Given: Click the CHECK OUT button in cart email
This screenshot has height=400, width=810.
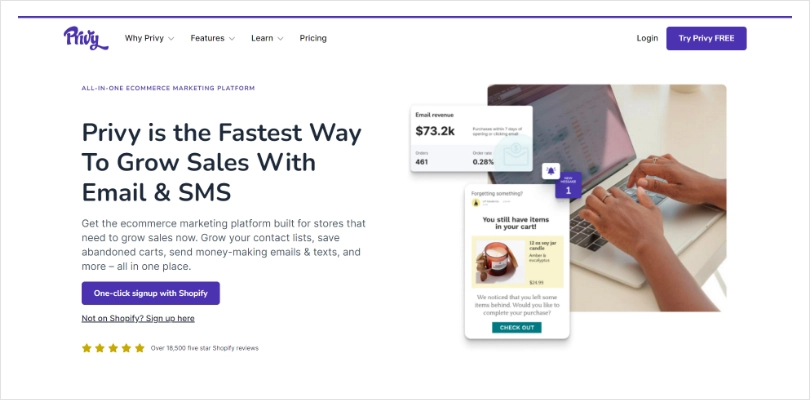Looking at the screenshot, I should [517, 328].
